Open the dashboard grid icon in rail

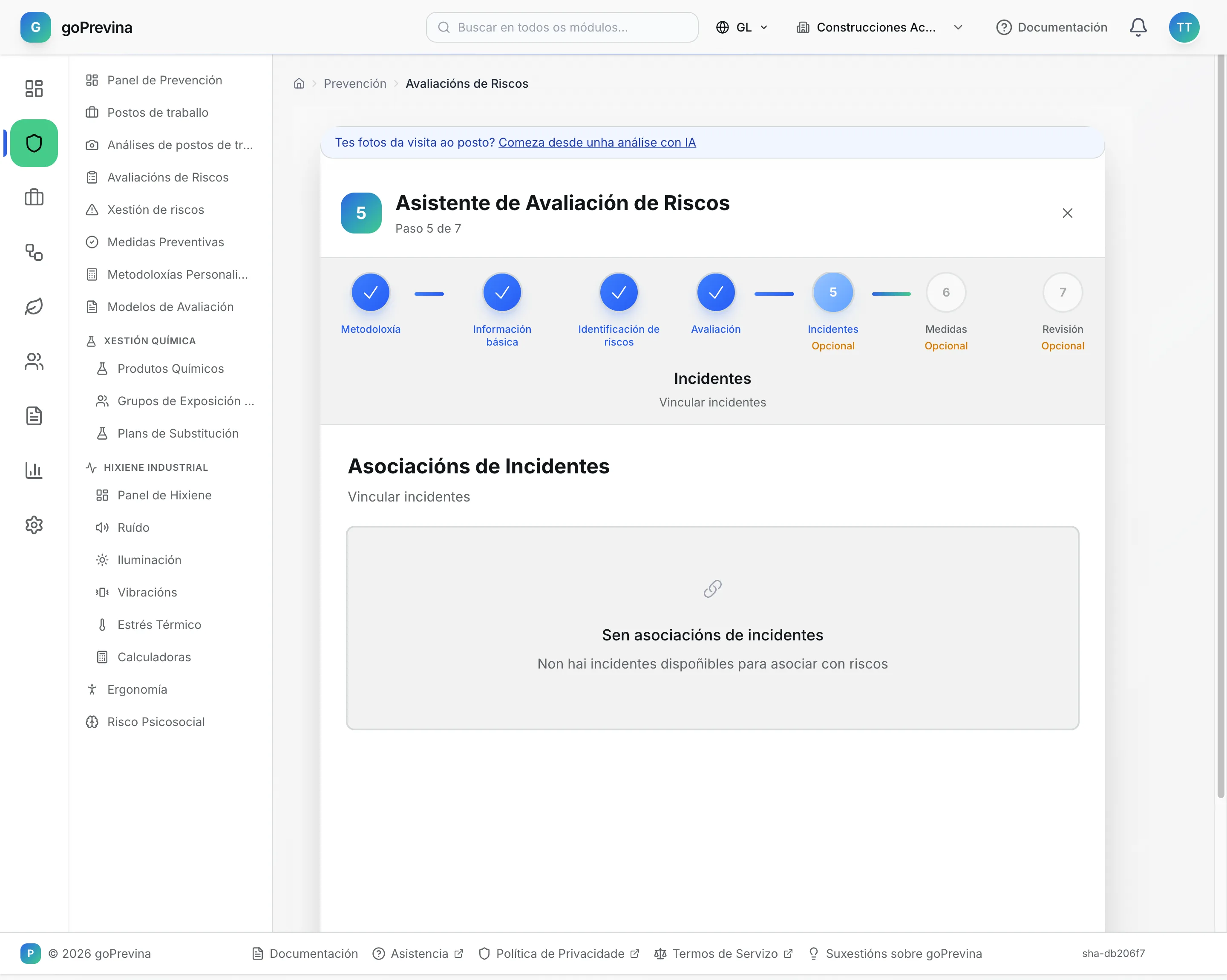click(x=34, y=88)
